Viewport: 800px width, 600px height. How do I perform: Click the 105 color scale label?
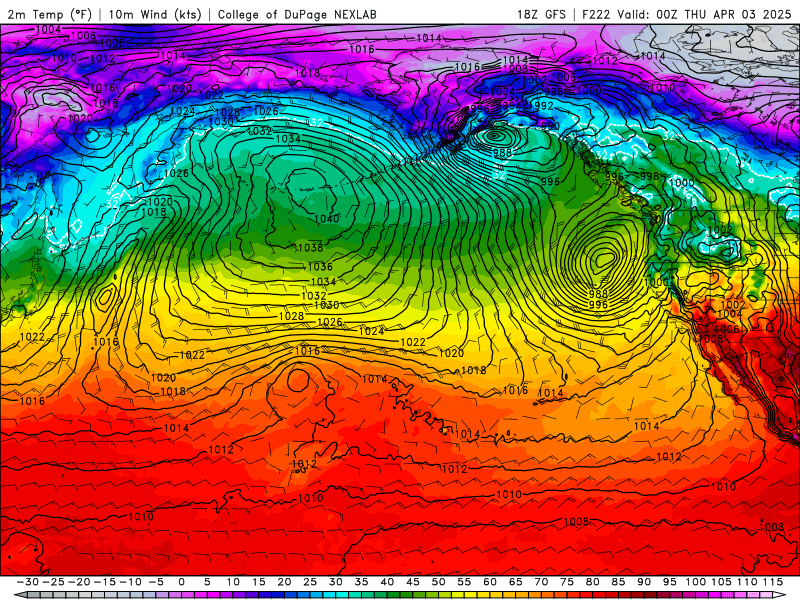coord(721,582)
